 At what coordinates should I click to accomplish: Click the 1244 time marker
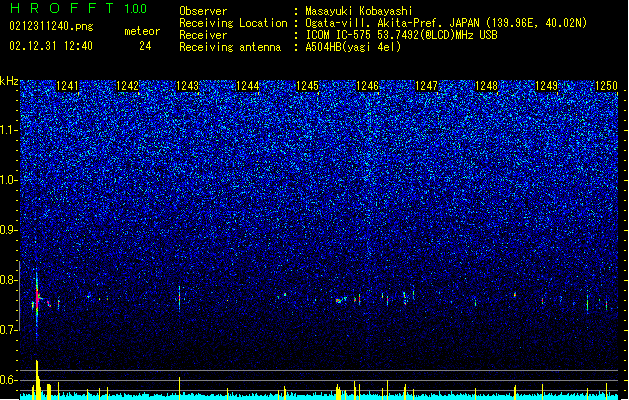248,86
